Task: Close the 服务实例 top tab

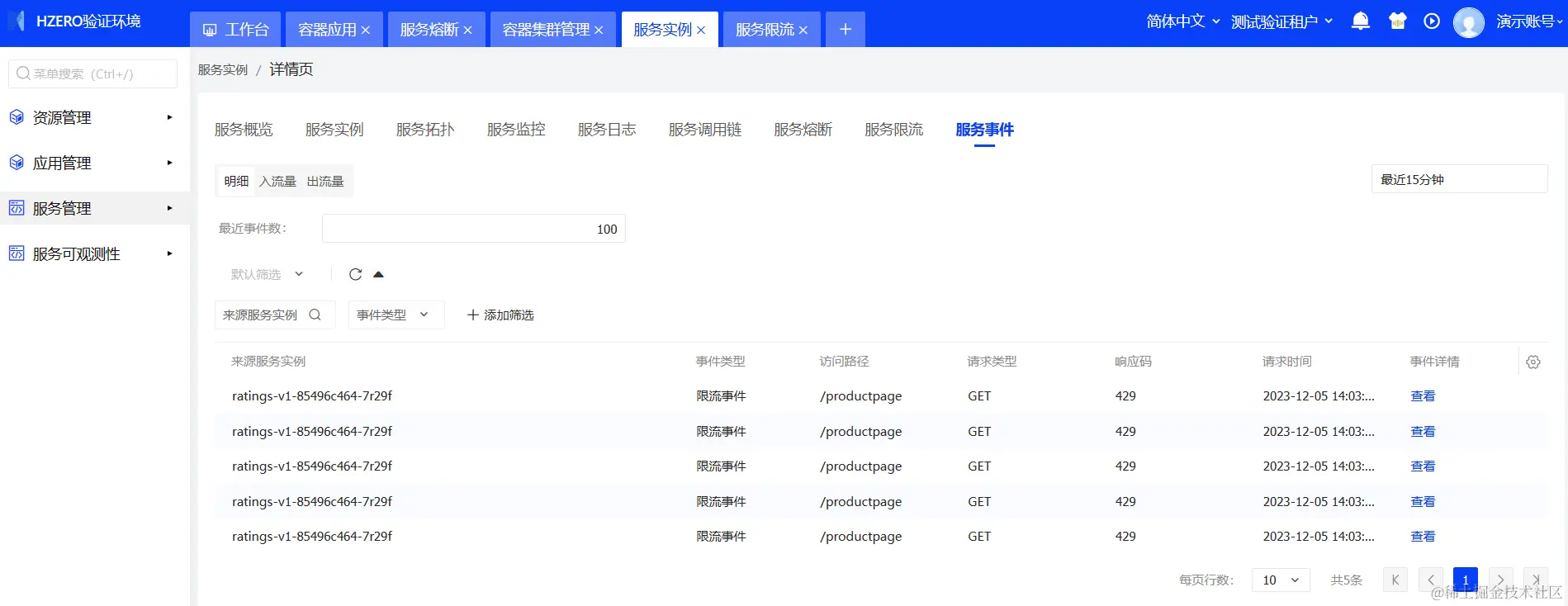Action: point(701,31)
